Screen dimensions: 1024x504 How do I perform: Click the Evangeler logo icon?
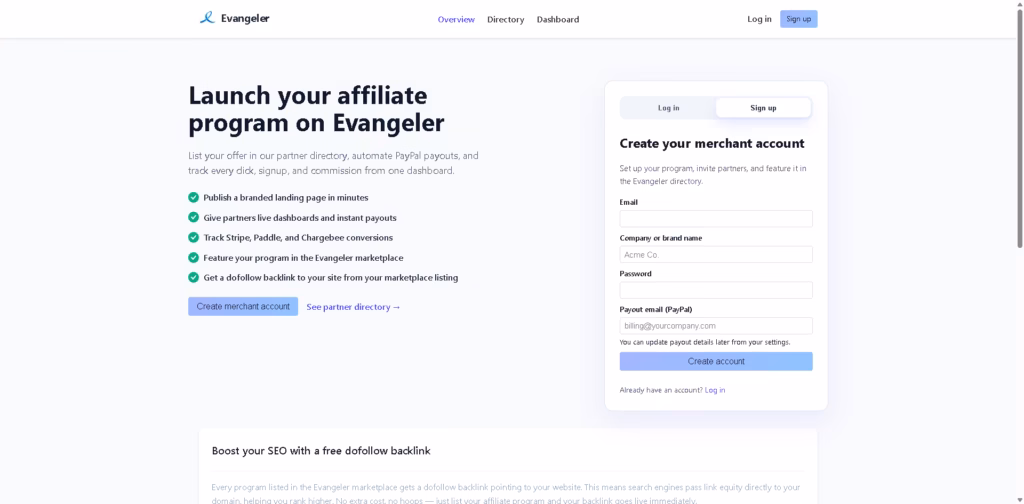point(207,18)
